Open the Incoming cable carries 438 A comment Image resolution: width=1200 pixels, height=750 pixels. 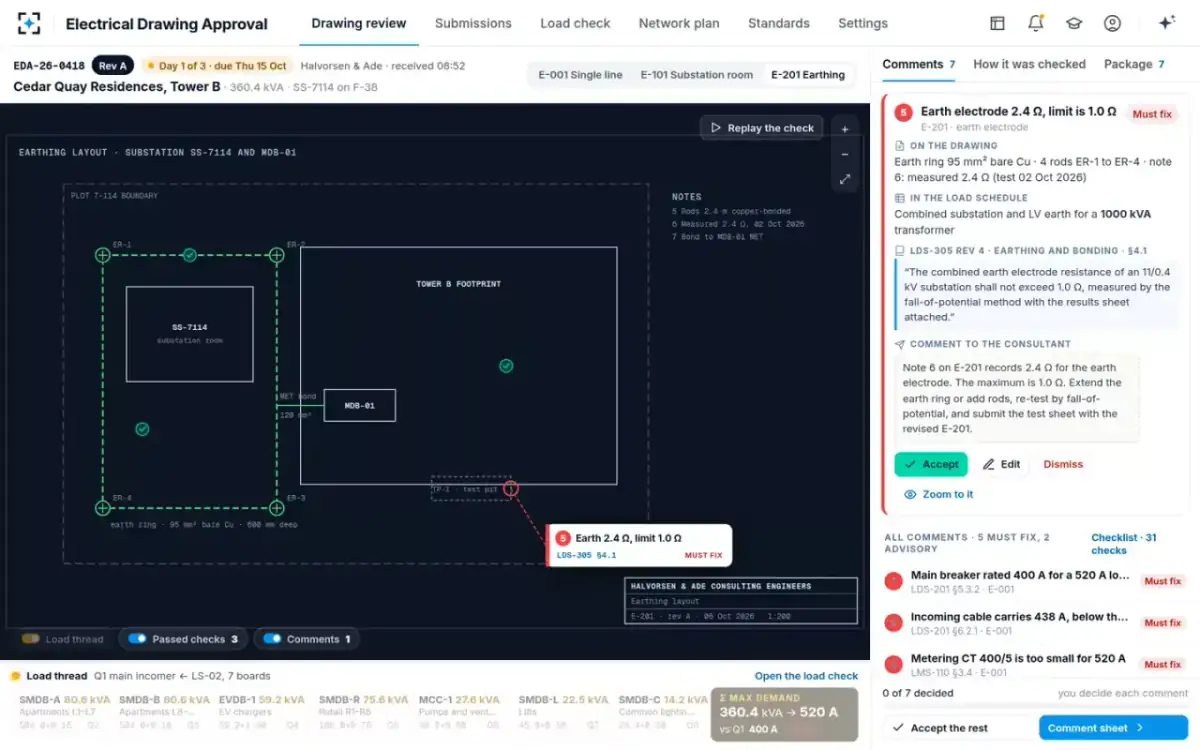1034,623
